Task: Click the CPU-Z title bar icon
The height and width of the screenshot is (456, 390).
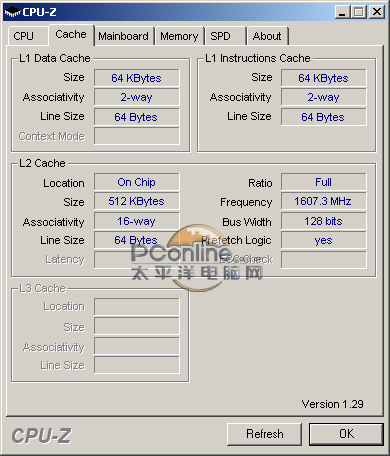Action: [13, 12]
